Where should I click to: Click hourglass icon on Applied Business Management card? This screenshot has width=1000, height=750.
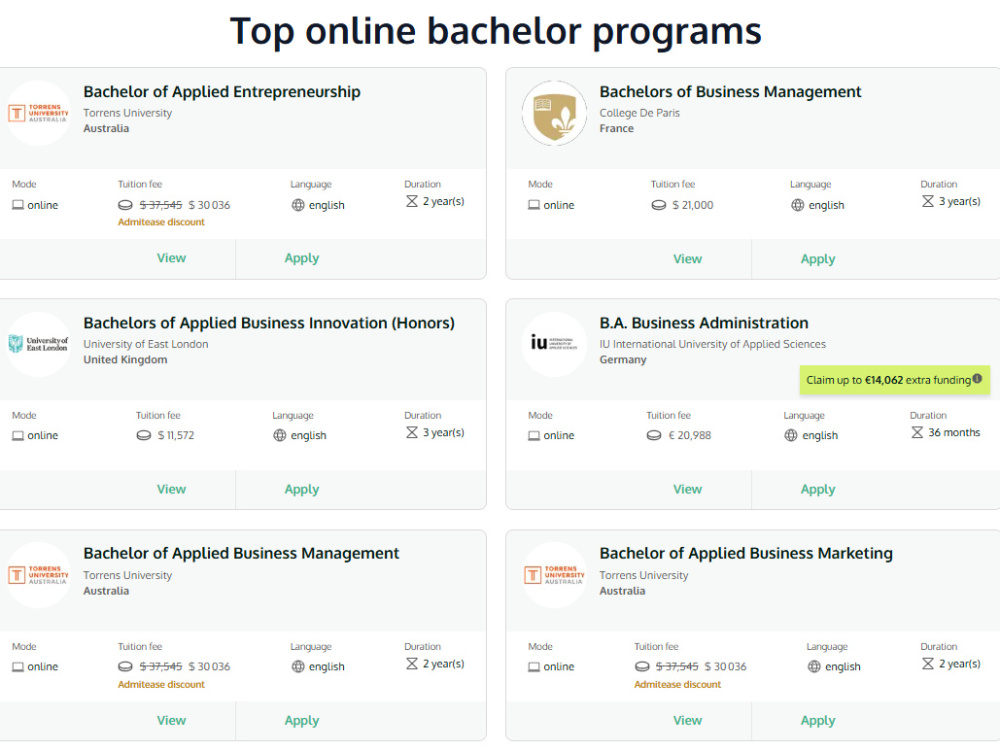pyautogui.click(x=412, y=664)
